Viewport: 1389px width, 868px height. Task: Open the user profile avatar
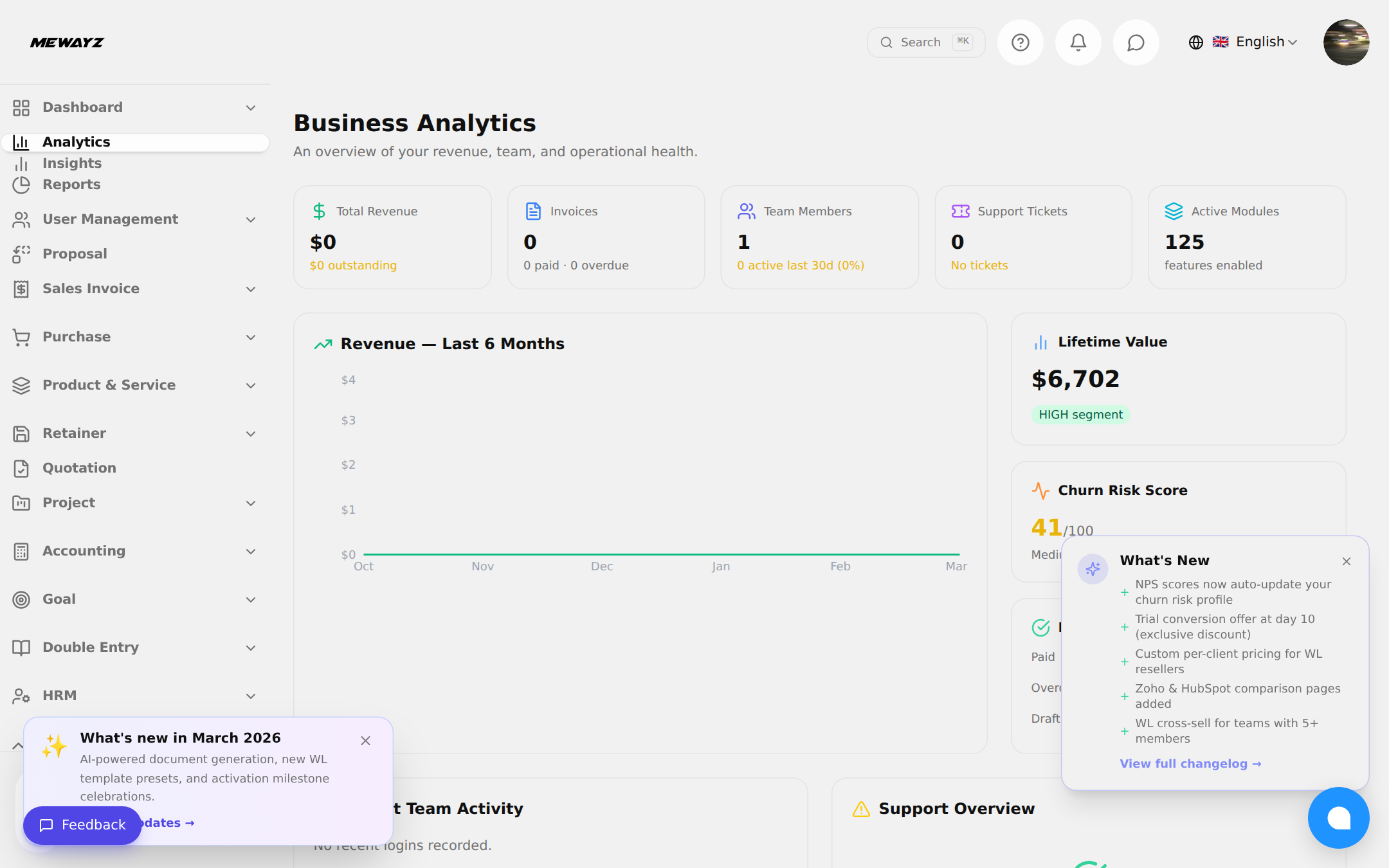coord(1345,42)
